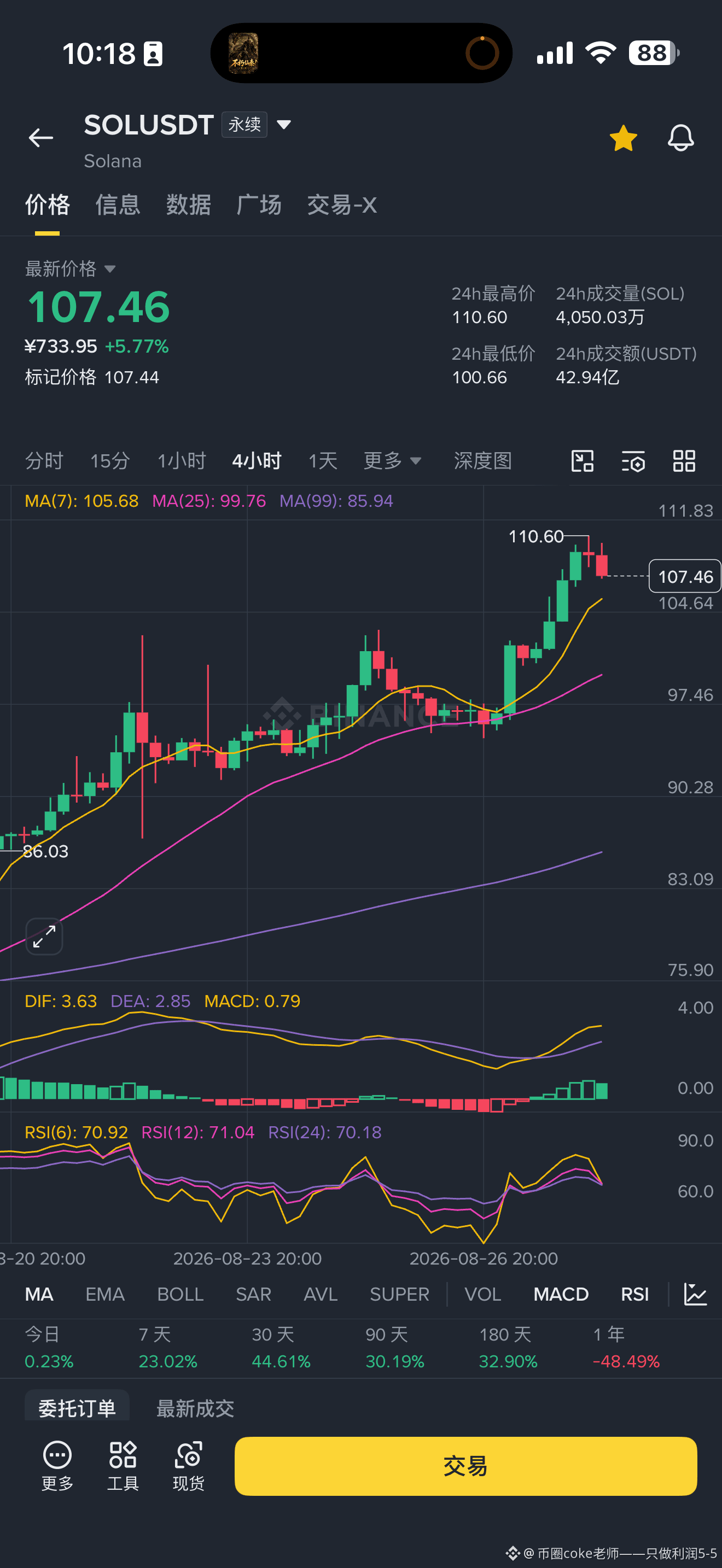
Task: Tap the MA(99): 85.94 legend
Action: coord(336,501)
